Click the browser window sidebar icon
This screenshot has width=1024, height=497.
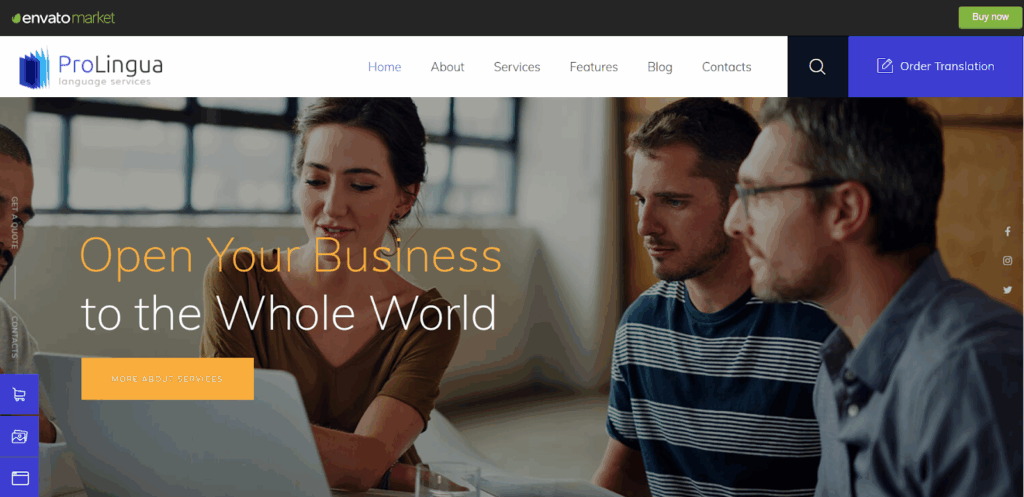coord(20,478)
